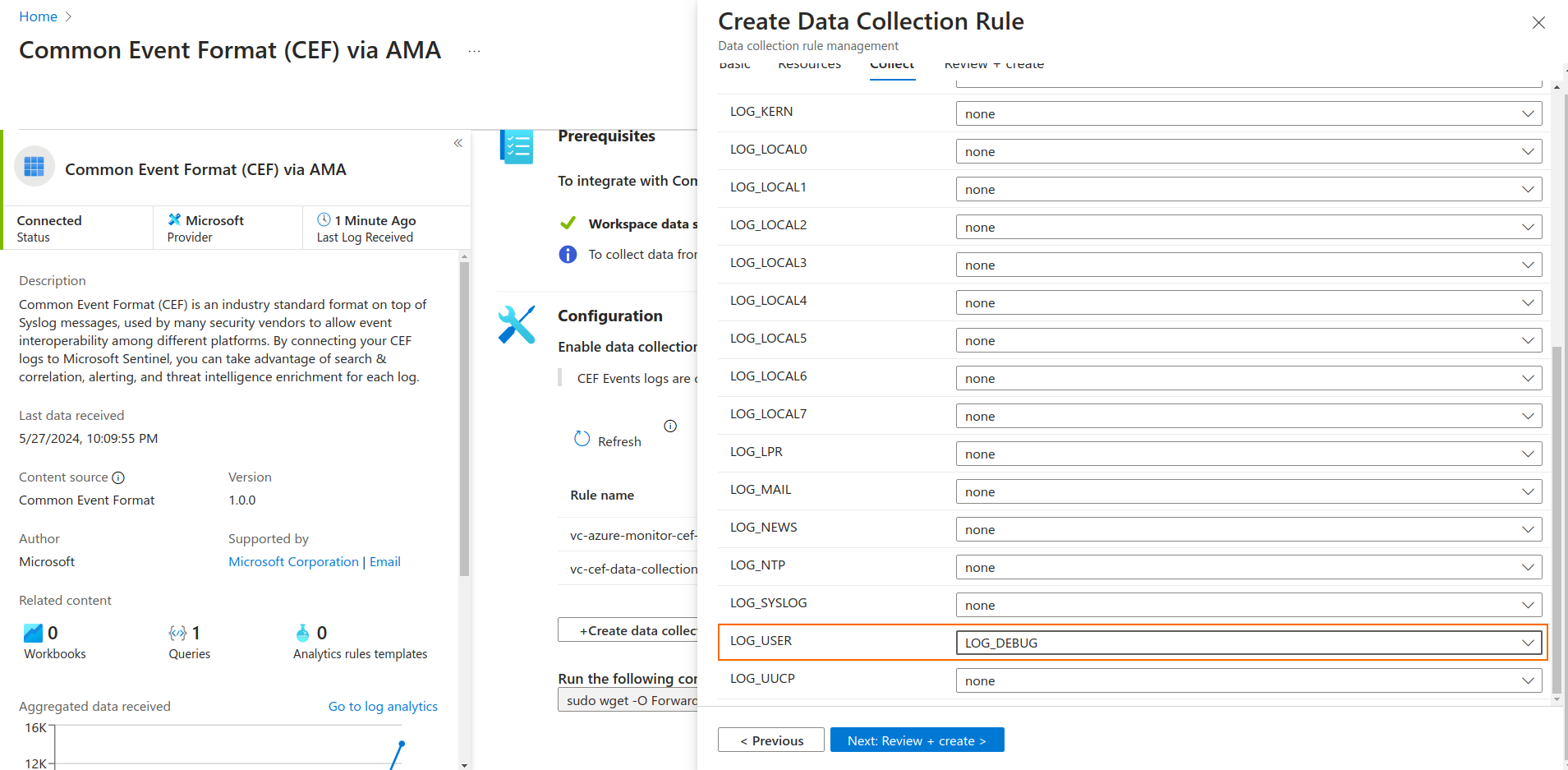Open Go to log analytics link
This screenshot has height=770, width=1568.
[x=383, y=706]
